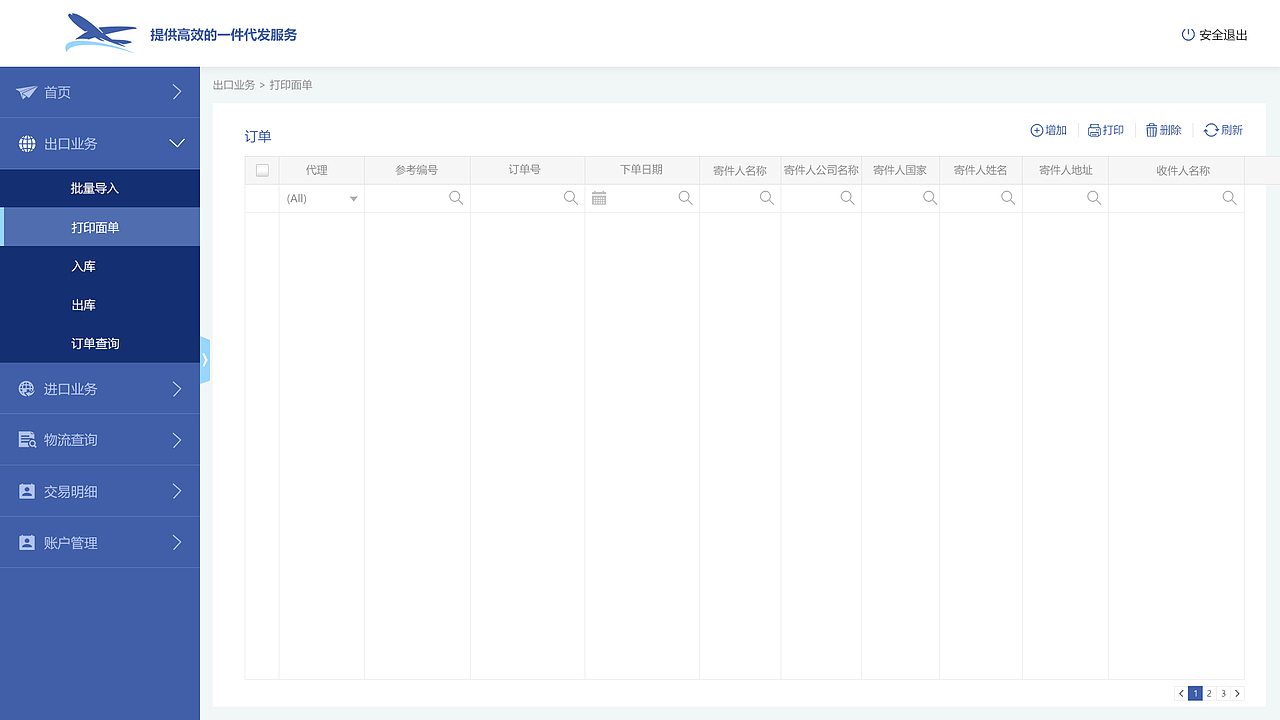Viewport: 1280px width, 720px height.
Task: Select the 打印面单 submenu item
Action: [100, 227]
